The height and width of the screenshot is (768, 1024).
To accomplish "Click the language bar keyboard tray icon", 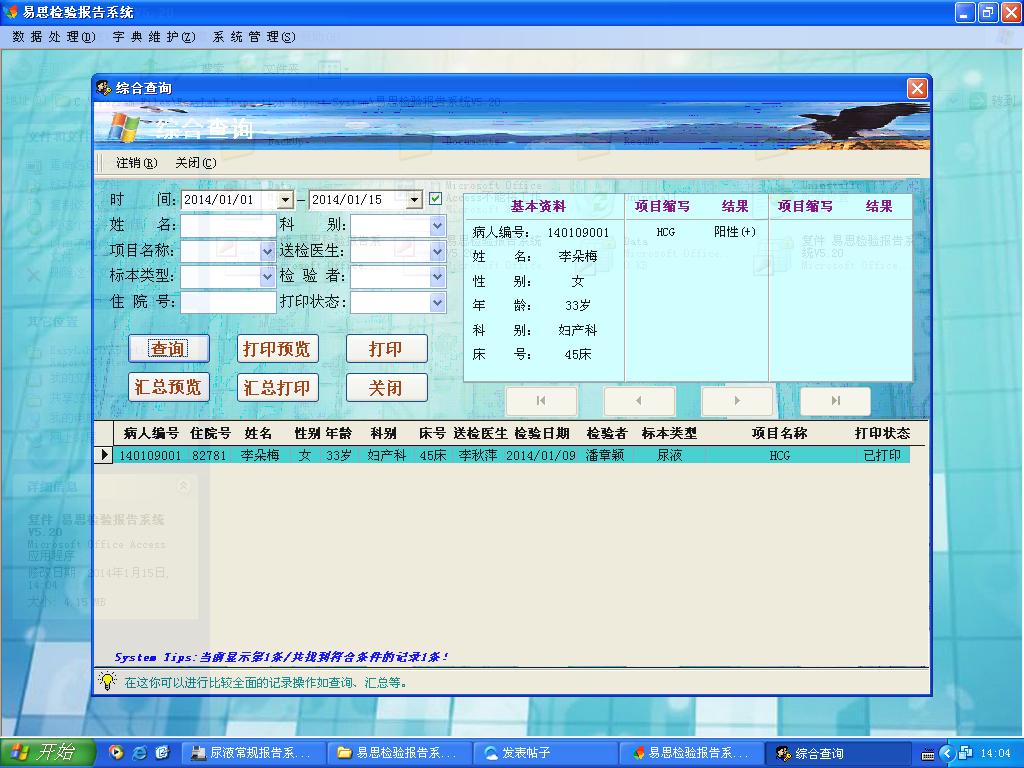I will (x=927, y=753).
